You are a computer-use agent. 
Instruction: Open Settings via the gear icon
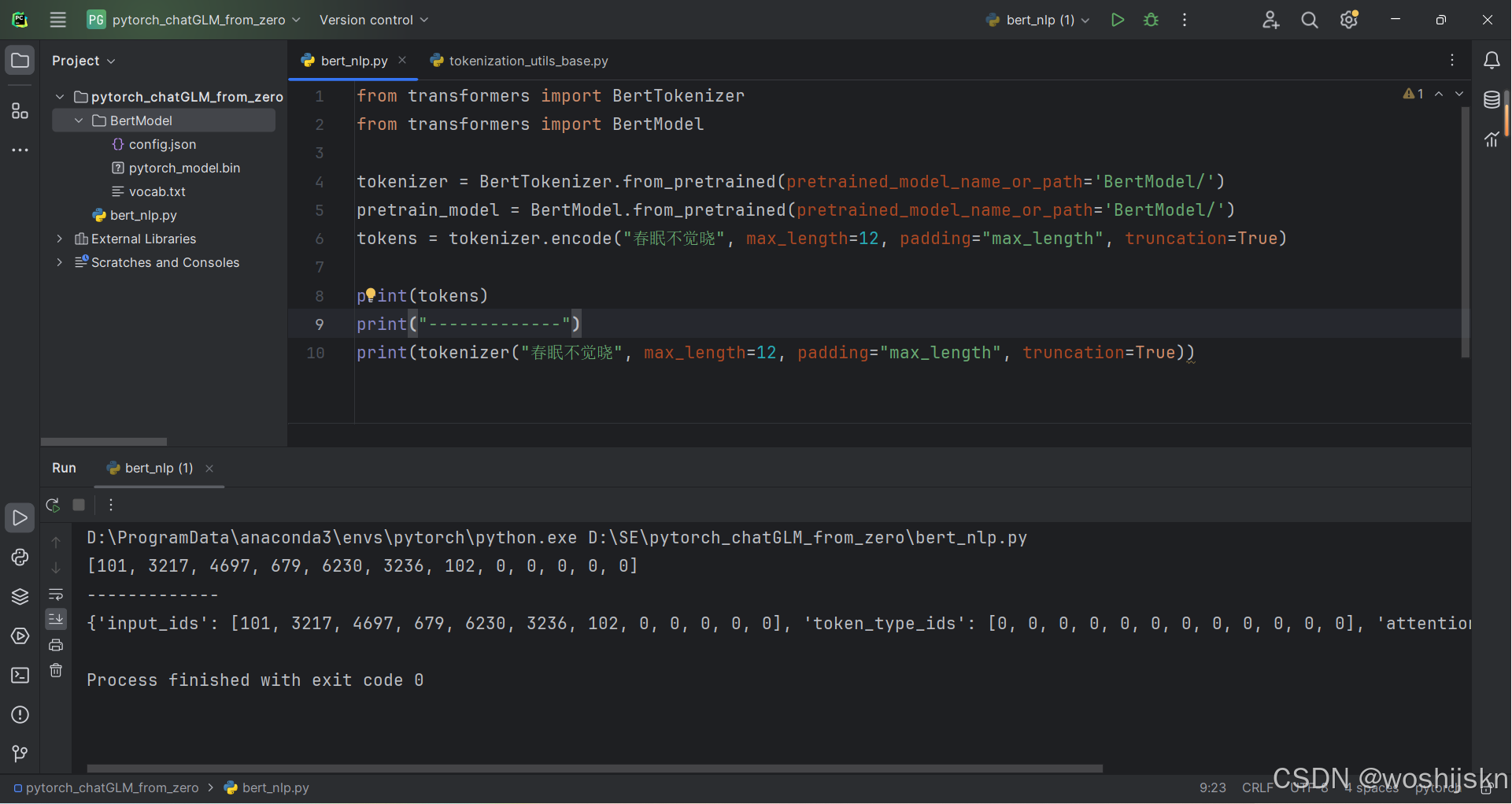click(x=1349, y=20)
